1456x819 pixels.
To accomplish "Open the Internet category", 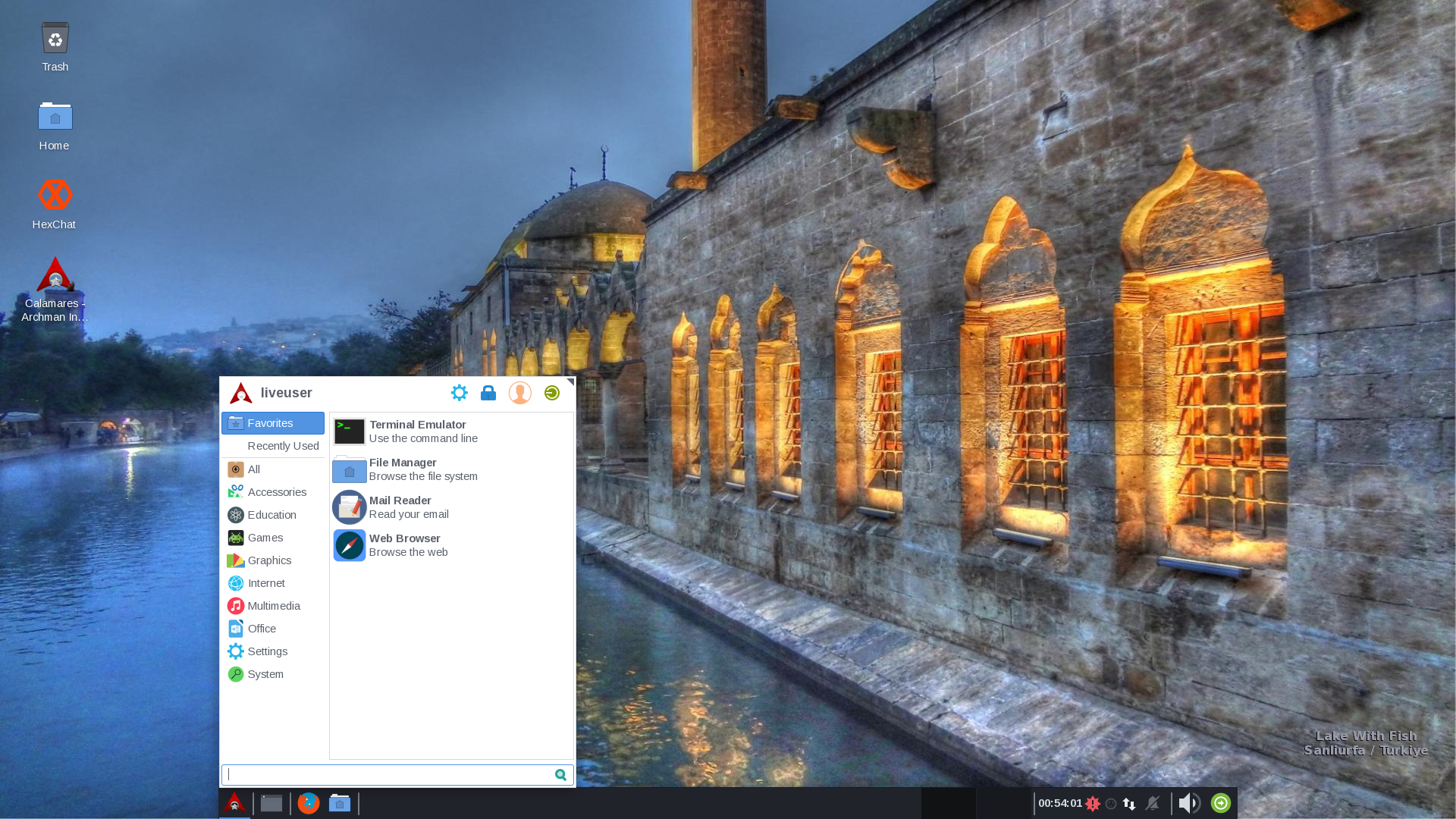I will click(273, 583).
